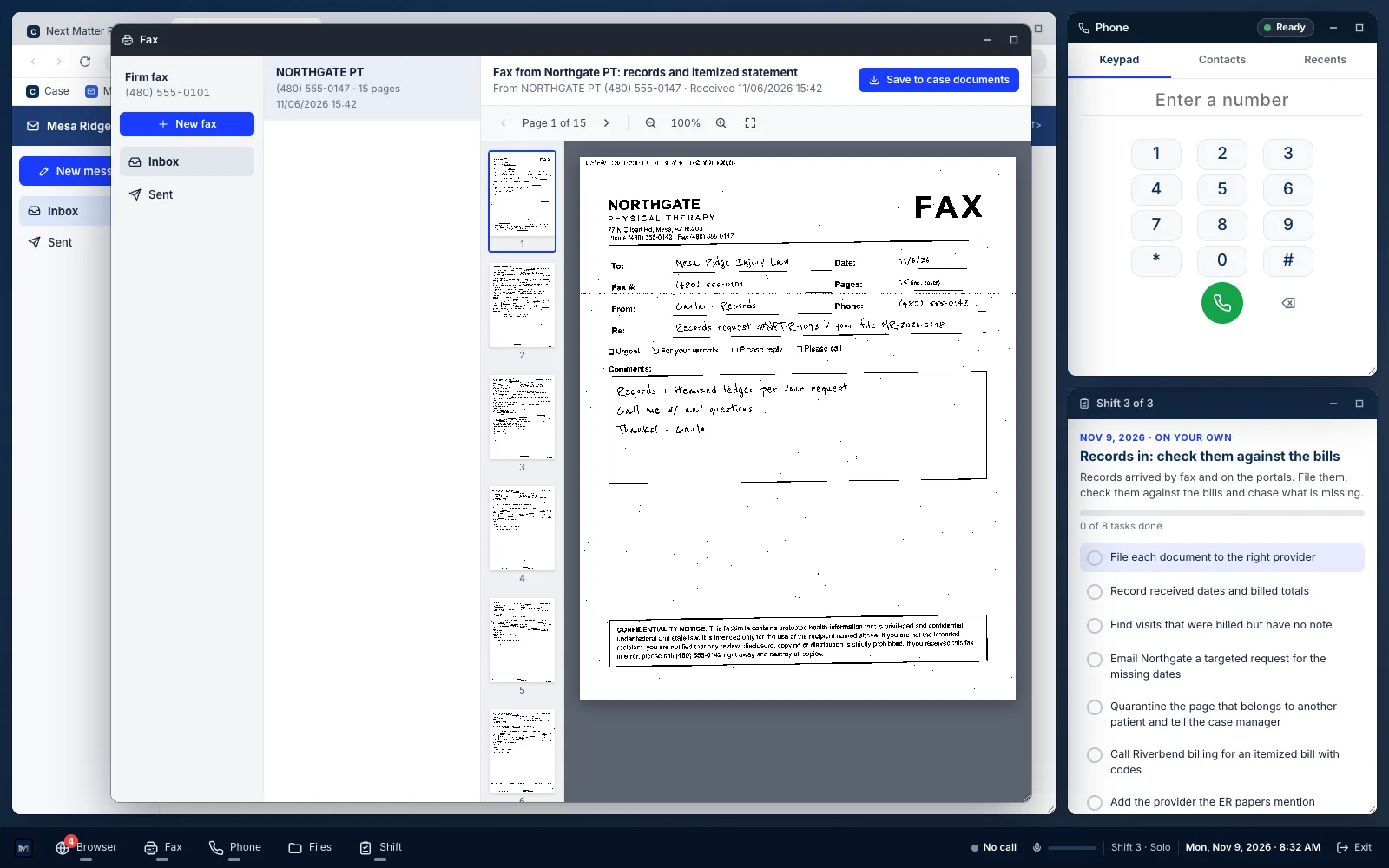
Task: Open the Shift app from the taskbar
Action: pyautogui.click(x=380, y=847)
